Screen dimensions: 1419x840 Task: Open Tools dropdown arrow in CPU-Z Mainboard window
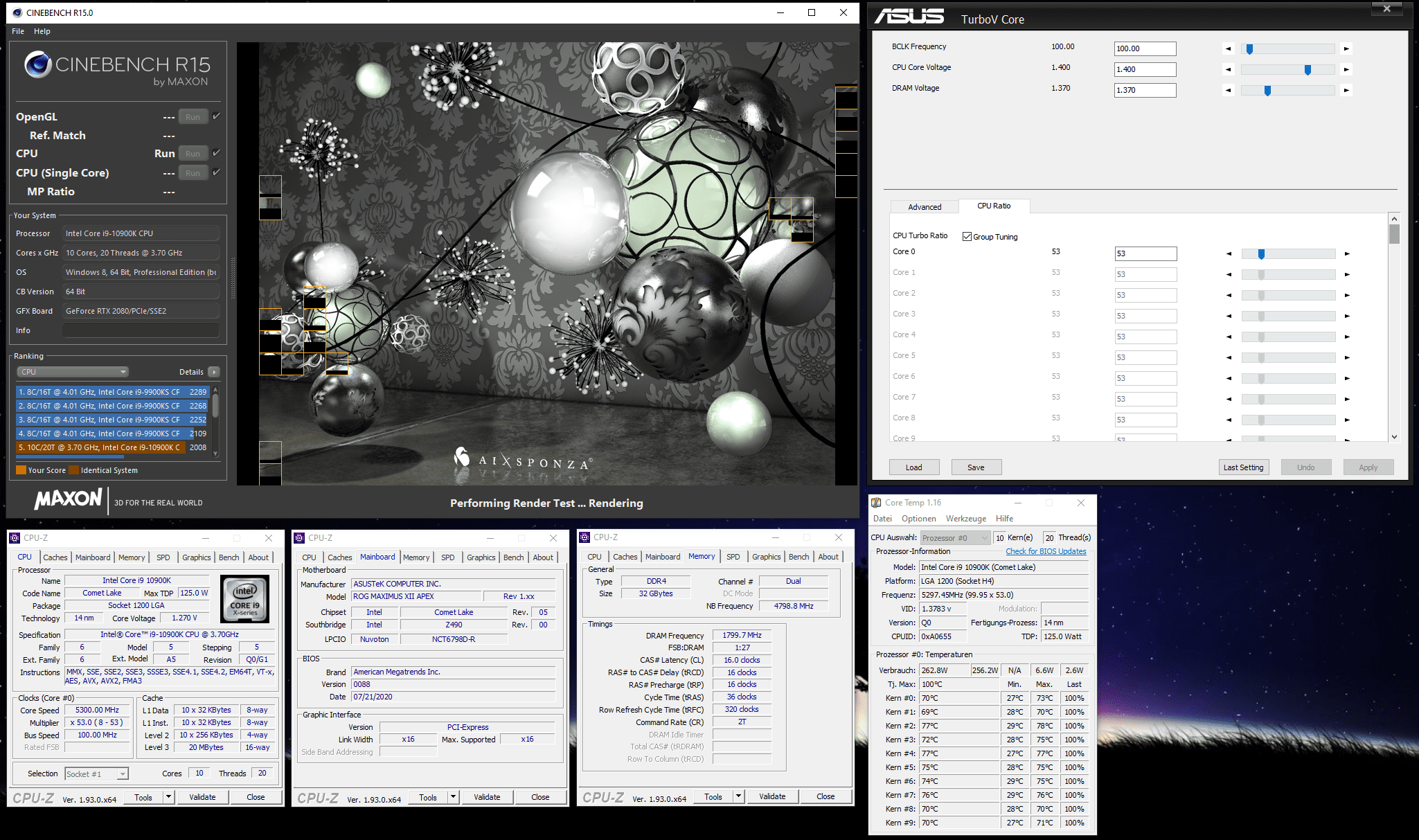point(453,797)
